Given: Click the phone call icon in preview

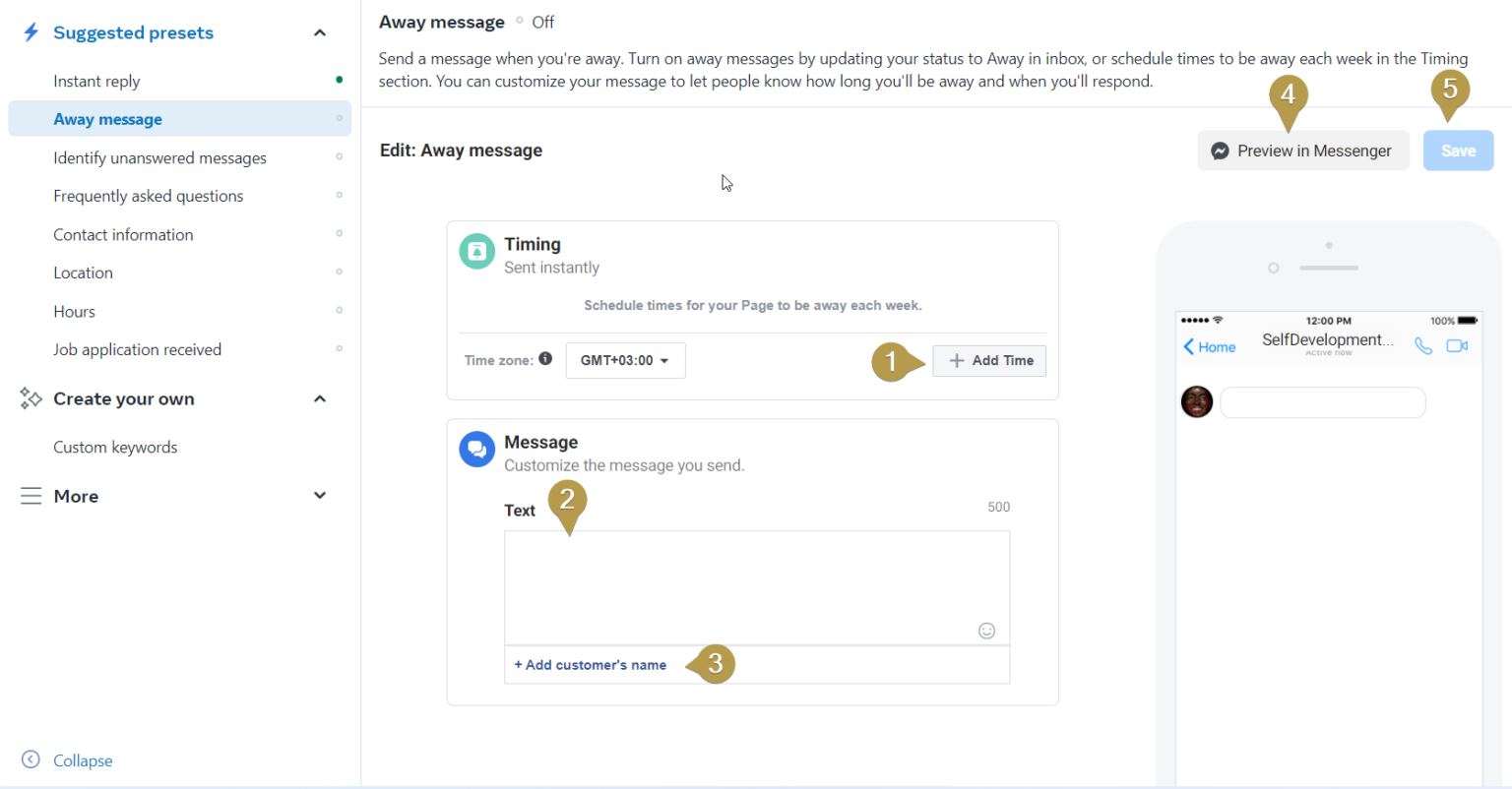Looking at the screenshot, I should pyautogui.click(x=1423, y=345).
